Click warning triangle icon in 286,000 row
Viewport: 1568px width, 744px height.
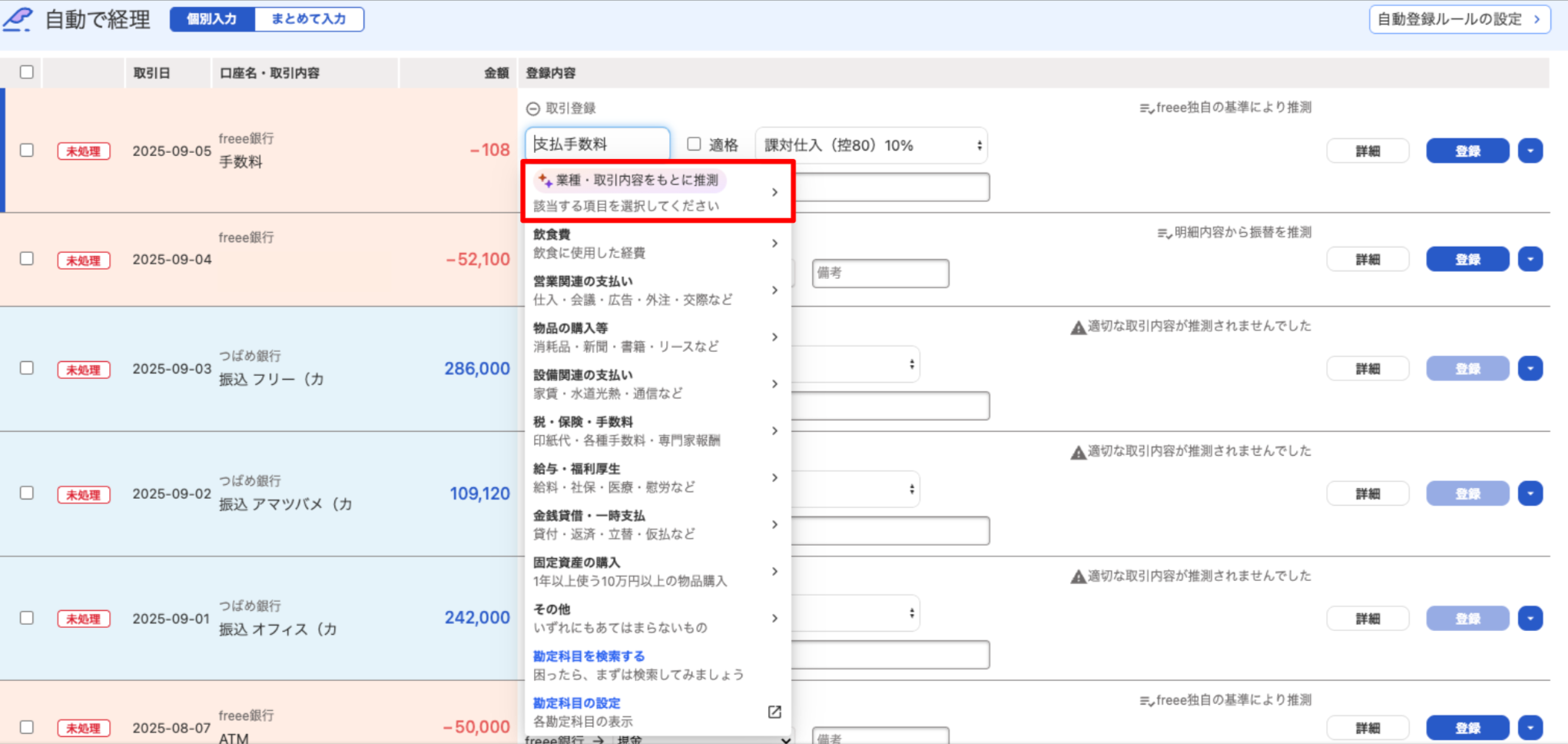tap(1078, 327)
